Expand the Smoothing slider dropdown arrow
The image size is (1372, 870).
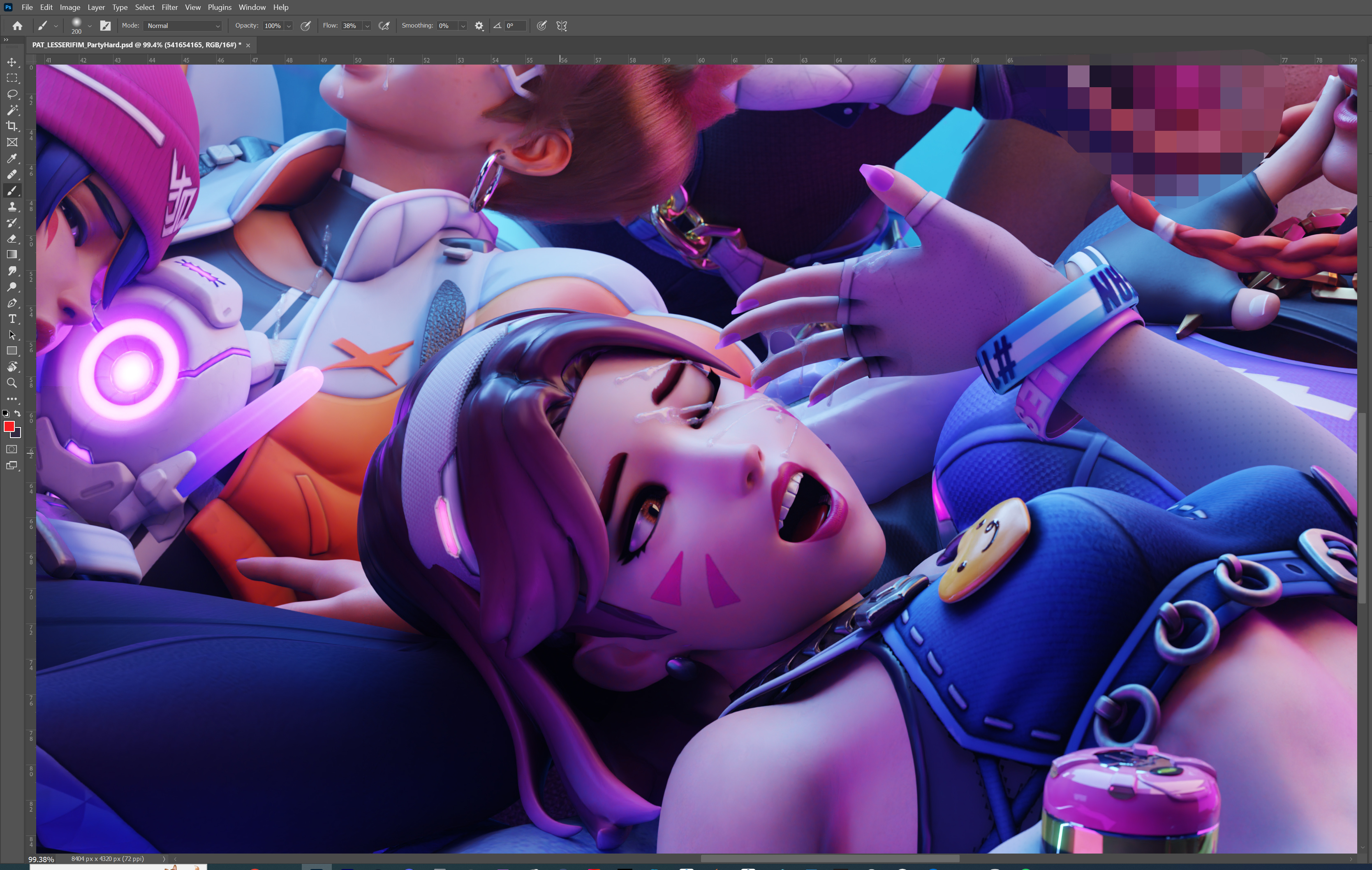point(463,26)
